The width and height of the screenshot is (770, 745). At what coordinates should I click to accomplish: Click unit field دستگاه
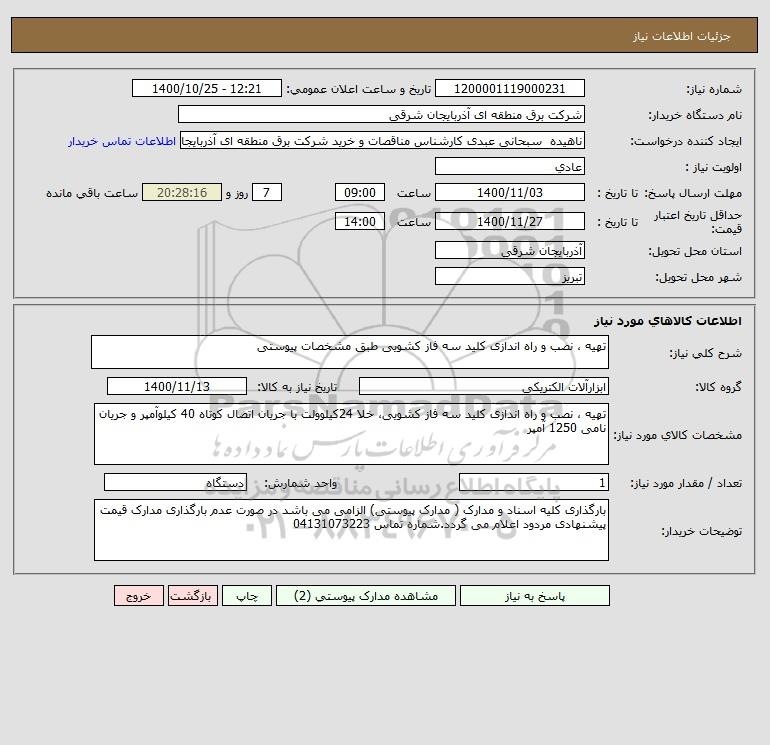pyautogui.click(x=175, y=483)
